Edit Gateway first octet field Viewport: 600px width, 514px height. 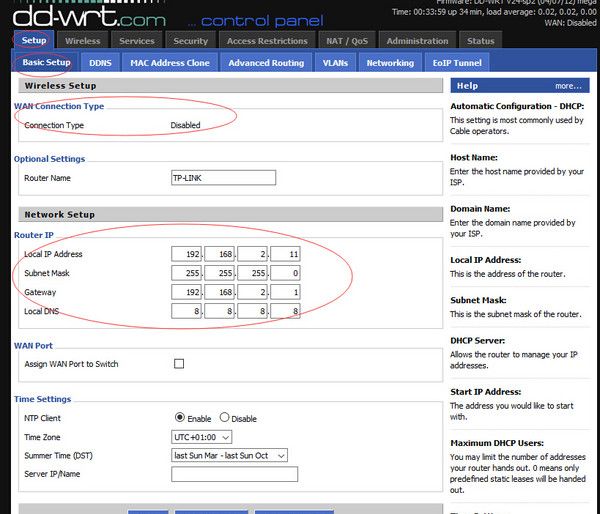(x=186, y=292)
